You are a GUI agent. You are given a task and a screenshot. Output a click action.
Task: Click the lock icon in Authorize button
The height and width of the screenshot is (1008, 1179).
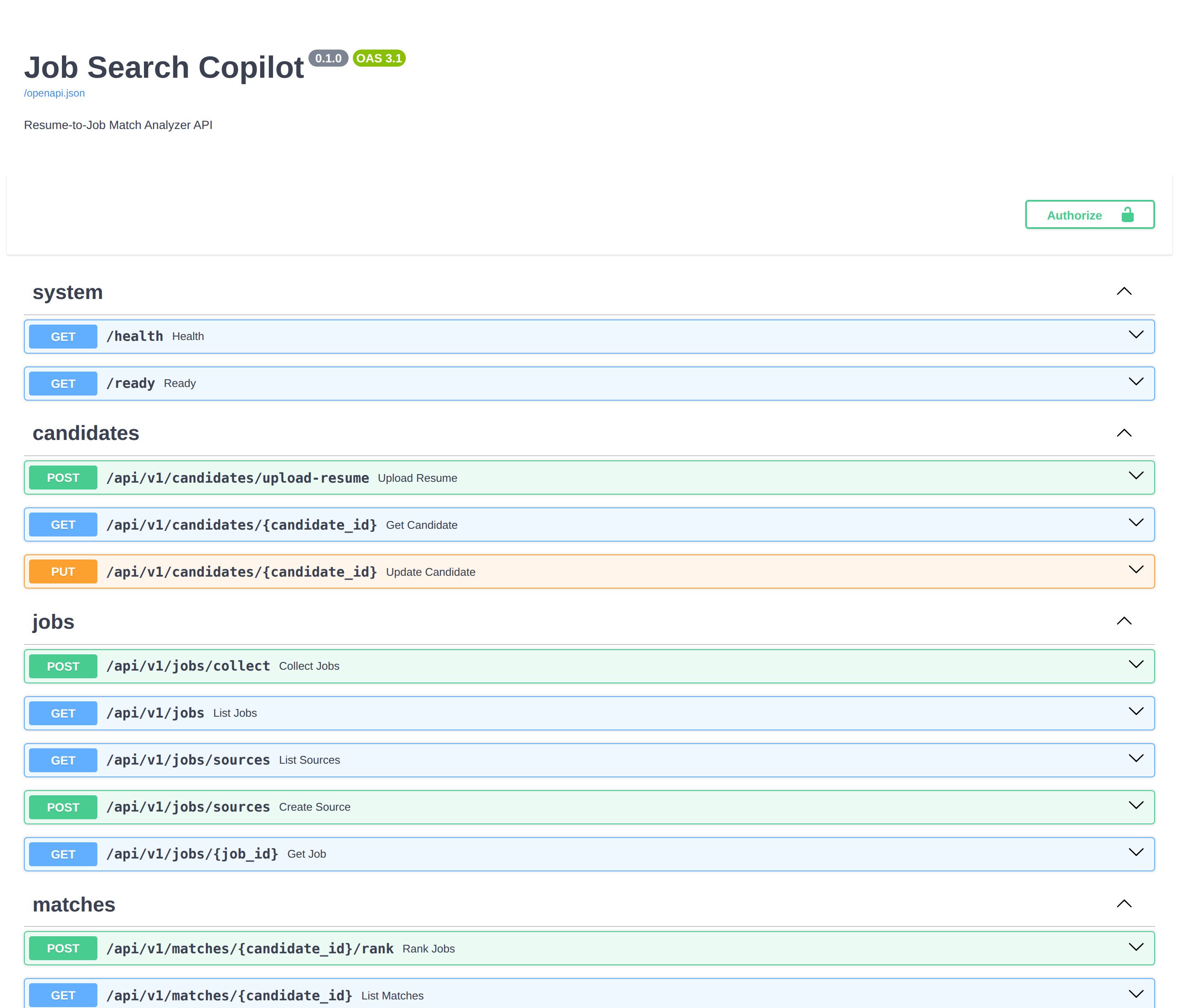coord(1127,214)
